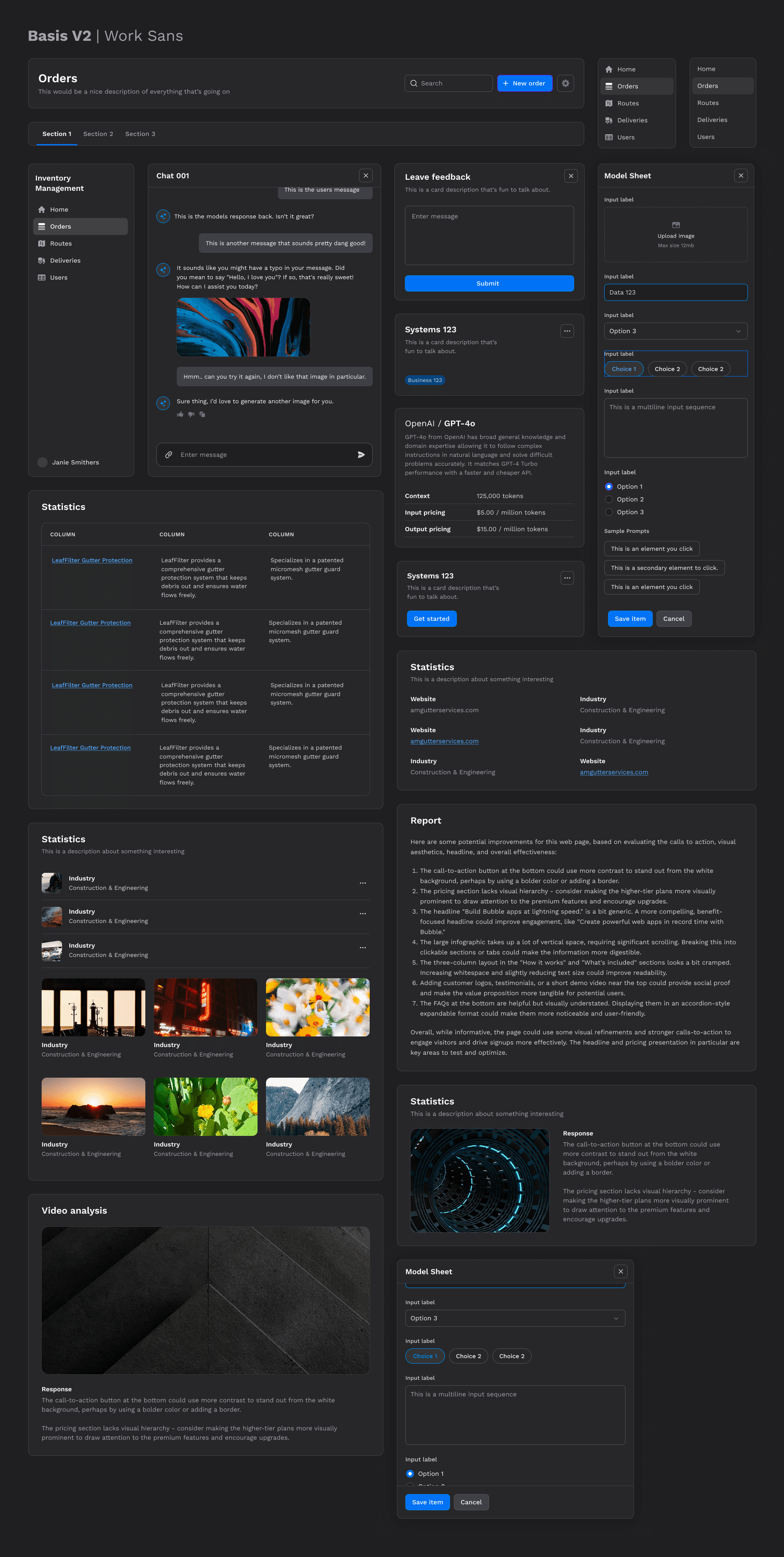Switch to the Section 2 tab

(98, 134)
